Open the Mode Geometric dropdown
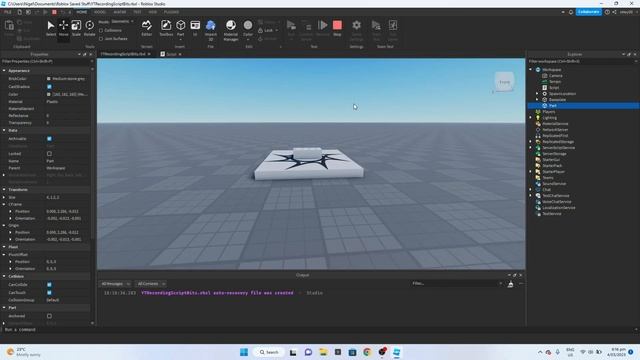 [122, 22]
